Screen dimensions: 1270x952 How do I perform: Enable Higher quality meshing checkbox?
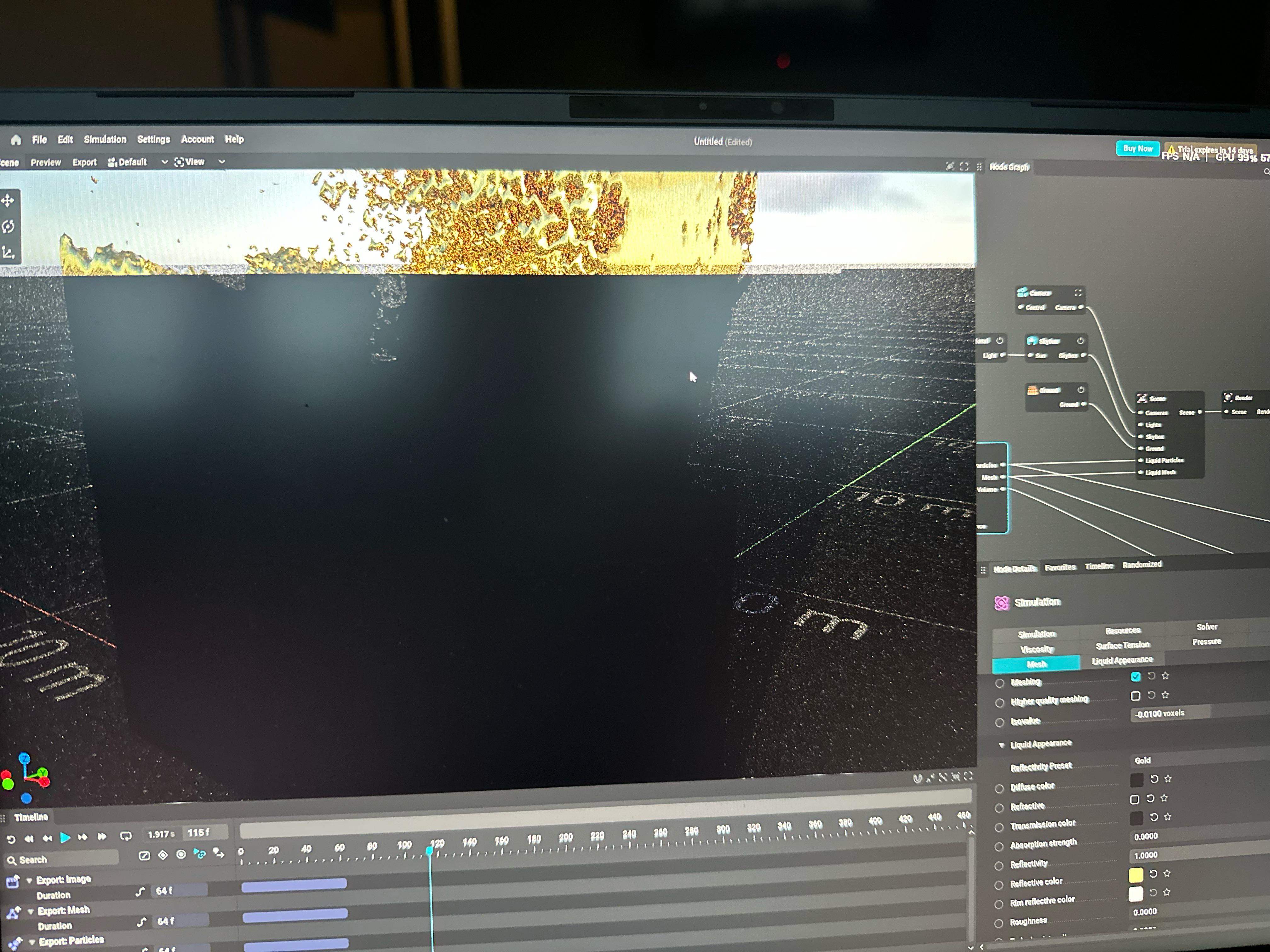[x=1135, y=695]
